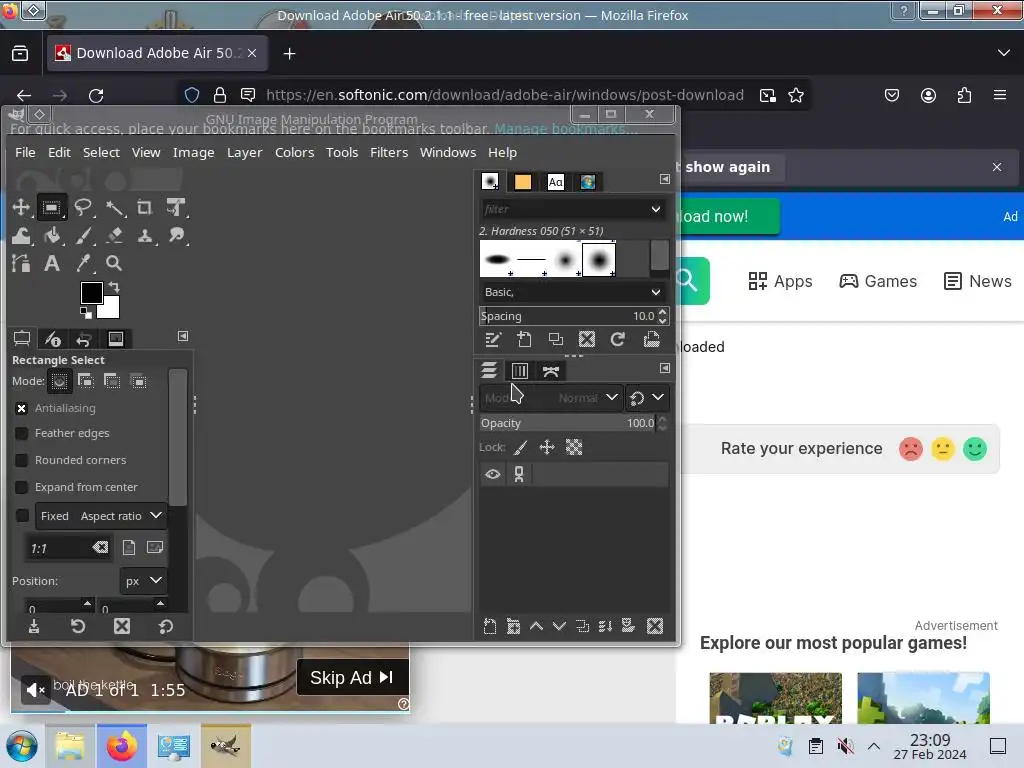This screenshot has width=1024, height=768.
Task: Open the Windows menu in GIMP
Action: [447, 153]
